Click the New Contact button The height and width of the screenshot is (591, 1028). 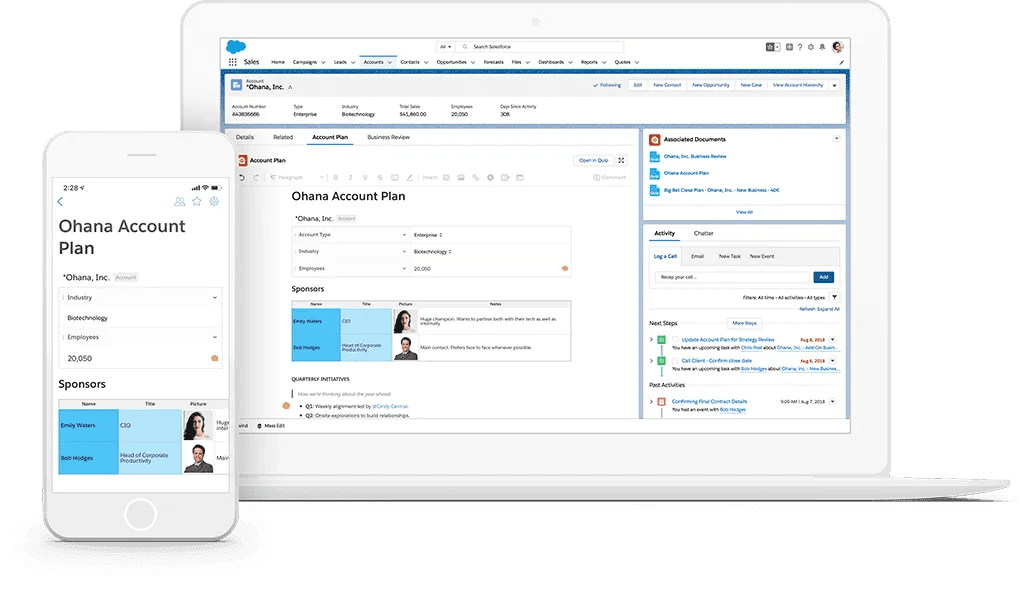(667, 85)
